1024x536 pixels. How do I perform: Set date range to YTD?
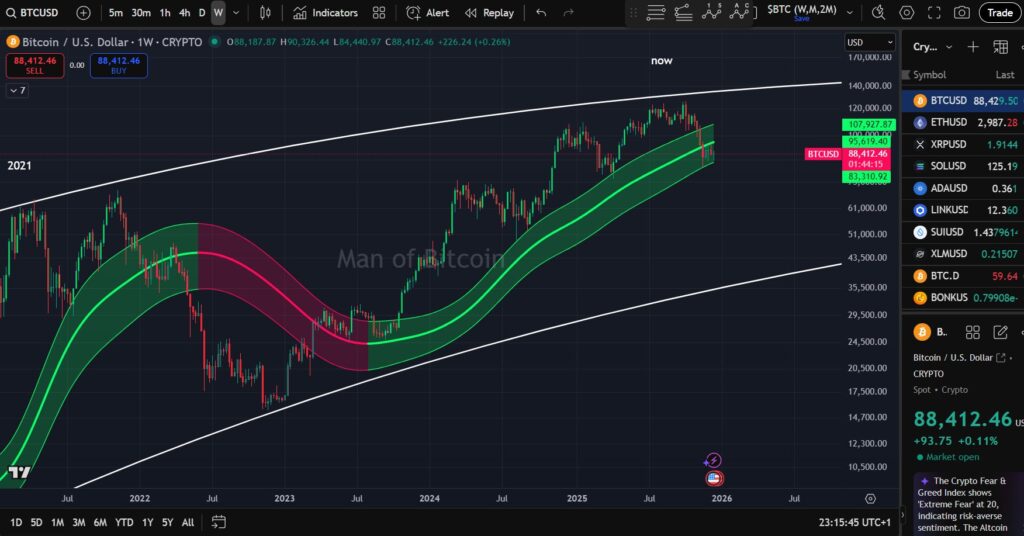[124, 522]
